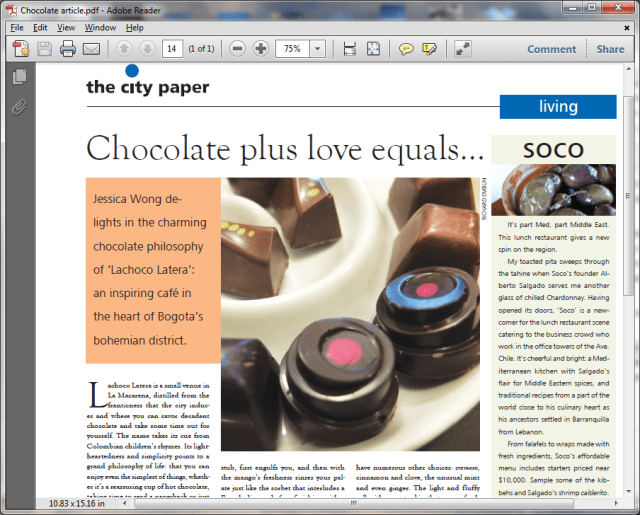Click the Create PDF online icon

pos(21,49)
